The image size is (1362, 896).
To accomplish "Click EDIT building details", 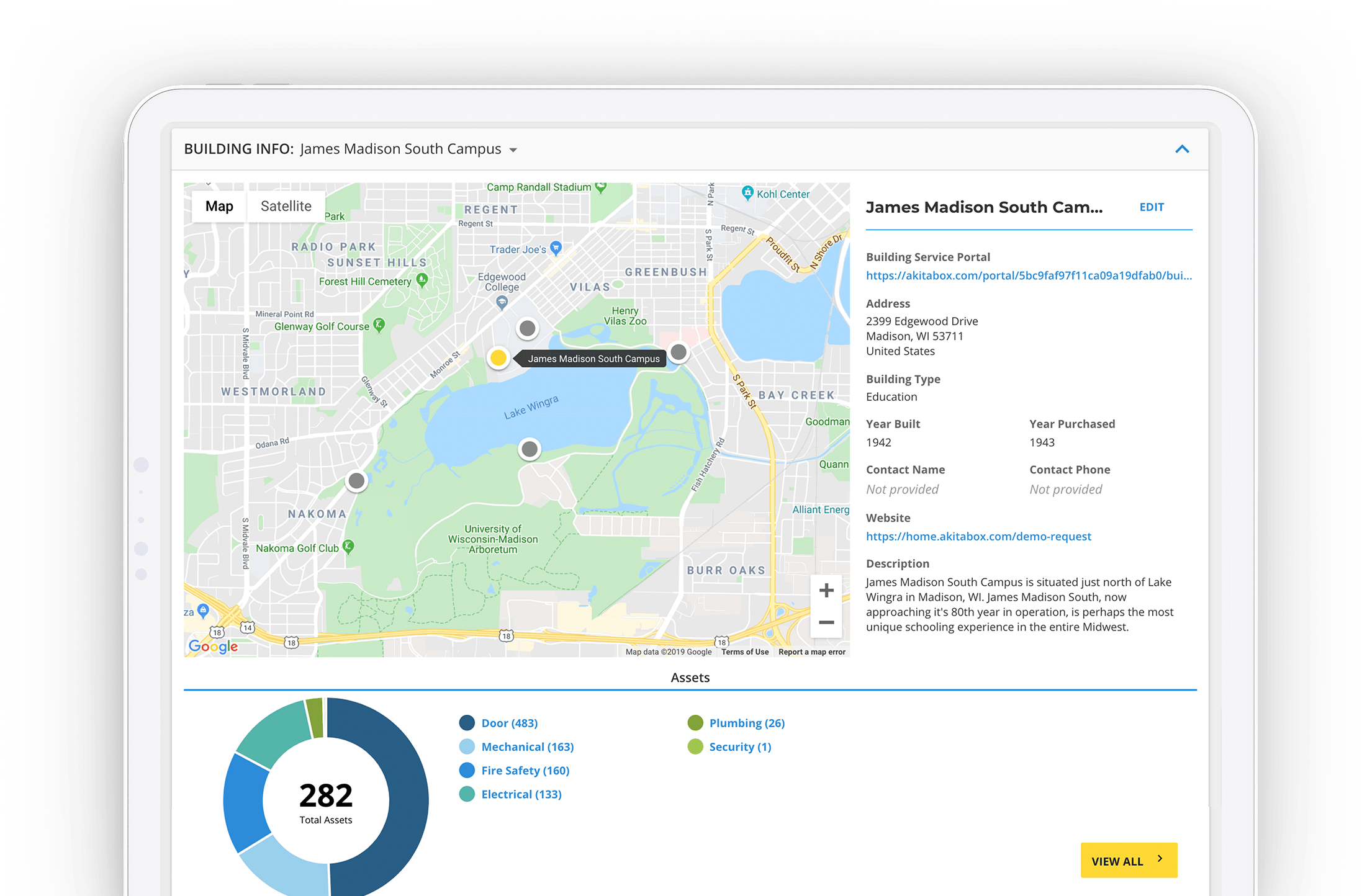I will coord(1152,207).
